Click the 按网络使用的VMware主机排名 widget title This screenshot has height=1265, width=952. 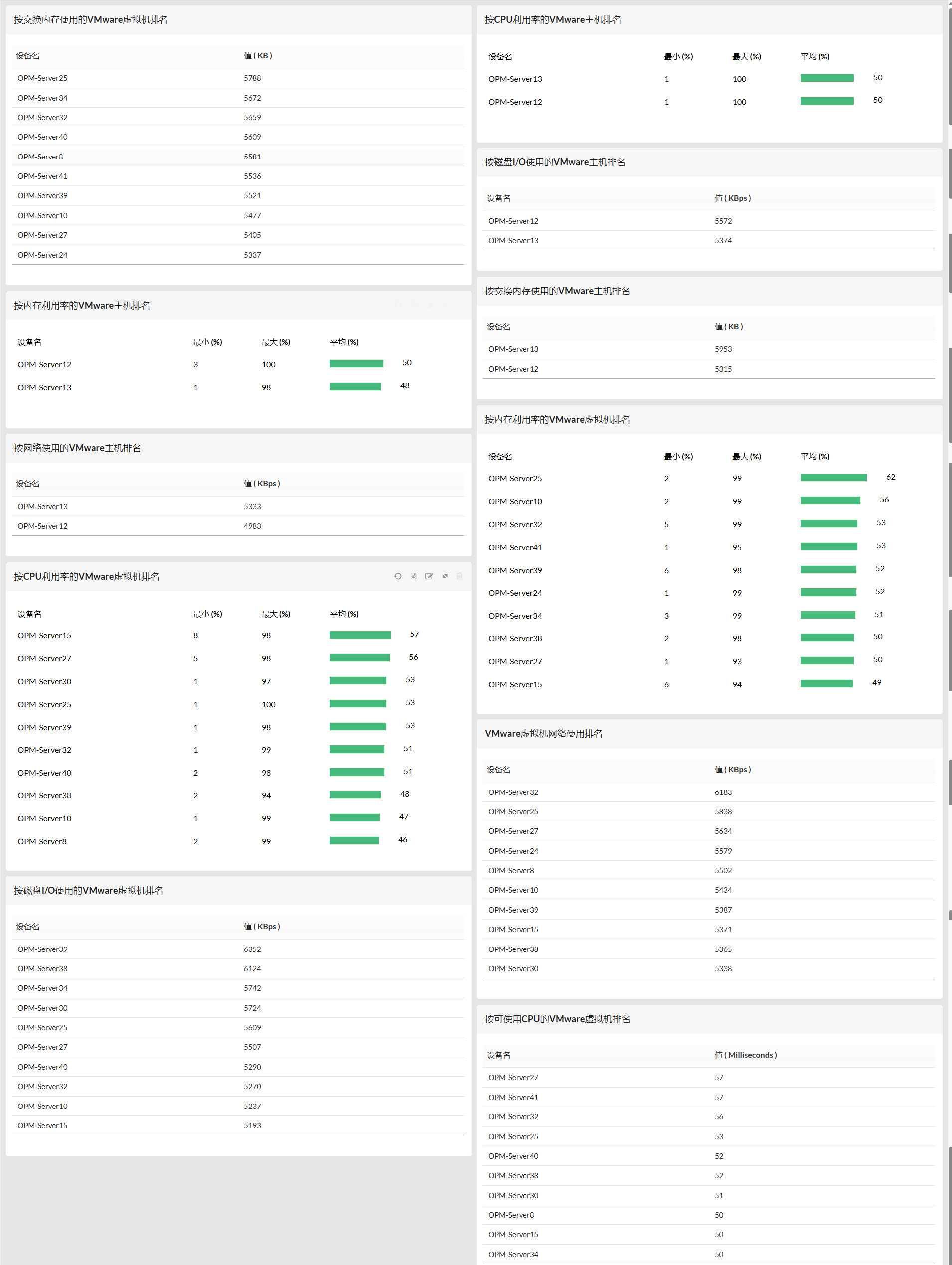pyautogui.click(x=77, y=448)
